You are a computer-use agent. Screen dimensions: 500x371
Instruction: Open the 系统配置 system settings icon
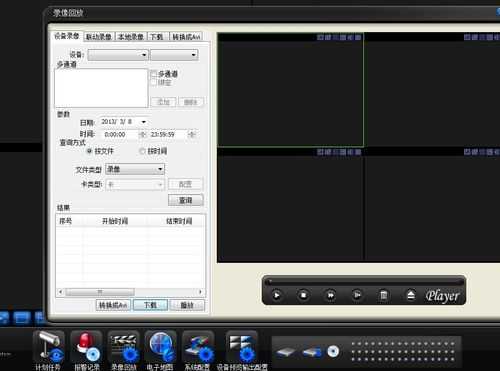pos(198,347)
